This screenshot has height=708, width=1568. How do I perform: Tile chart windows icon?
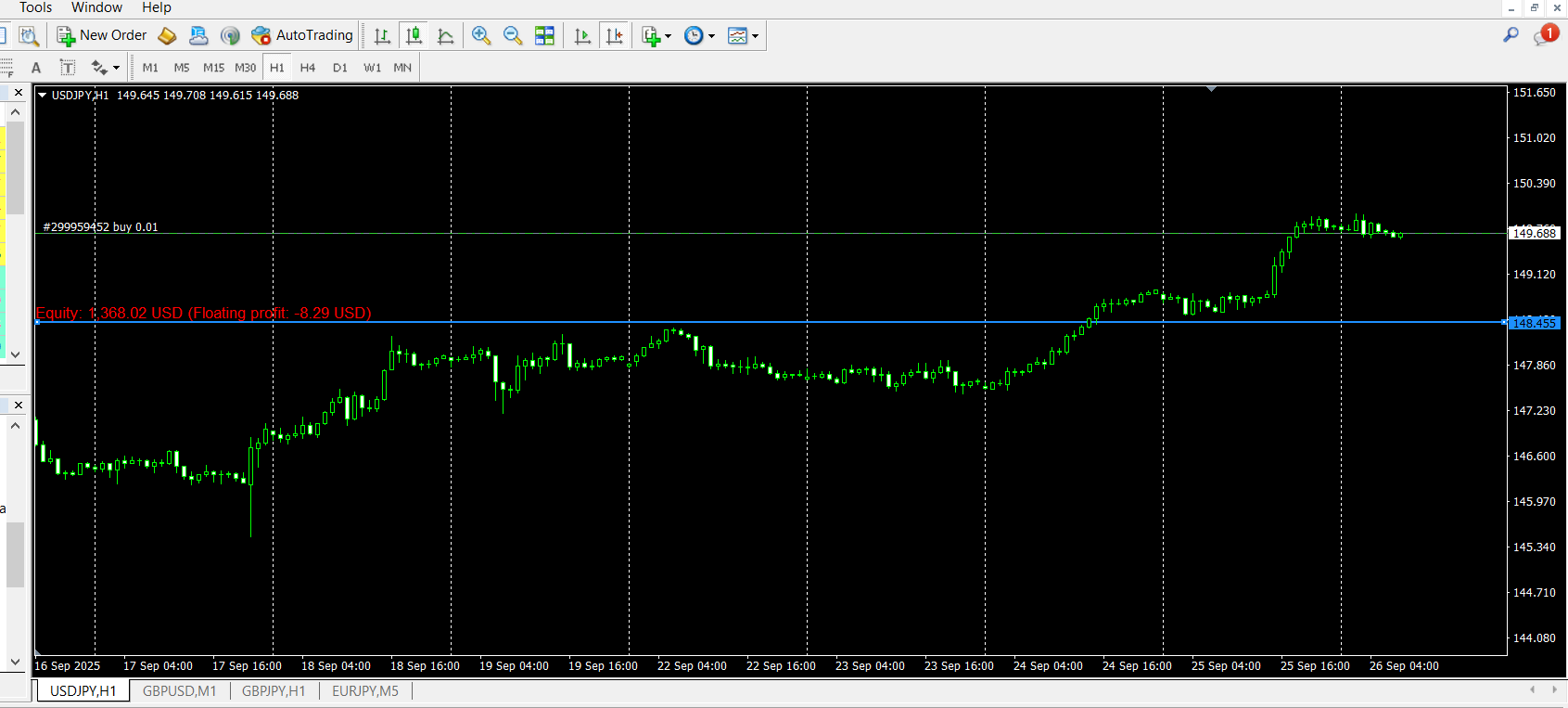544,36
